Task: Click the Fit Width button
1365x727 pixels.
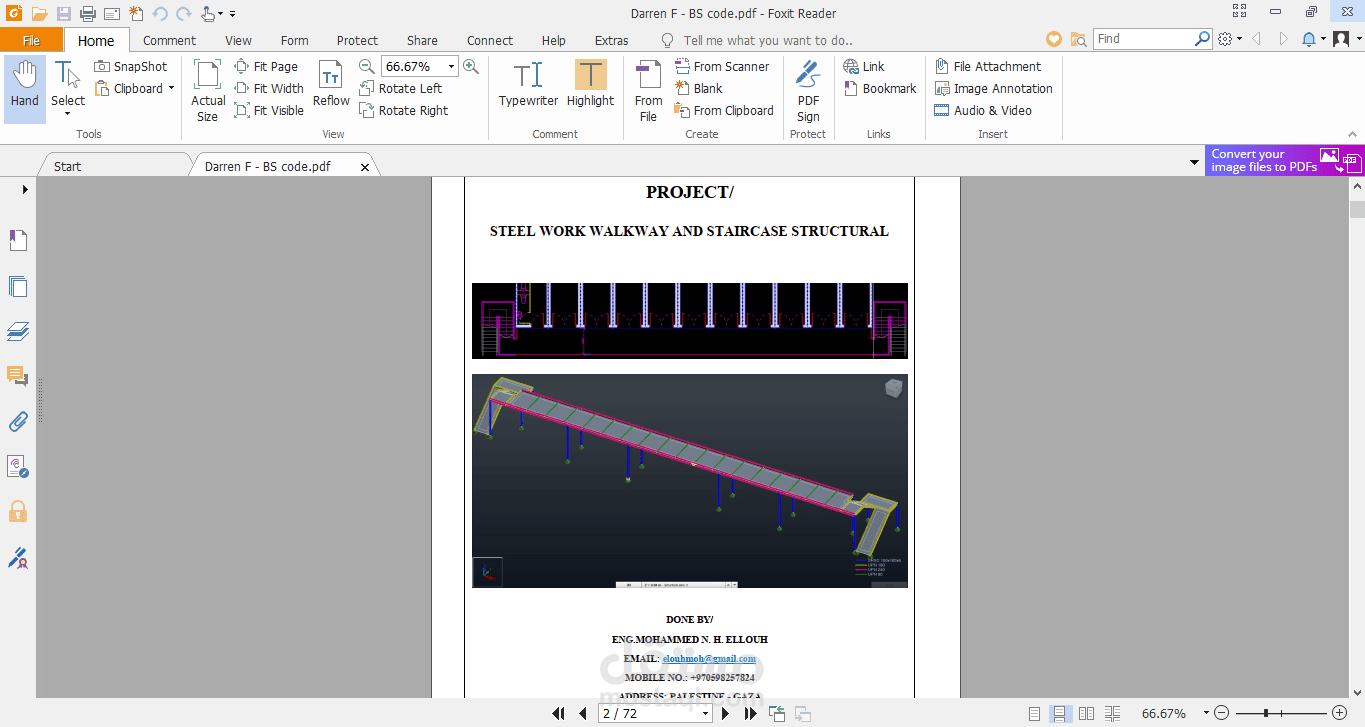Action: (269, 89)
